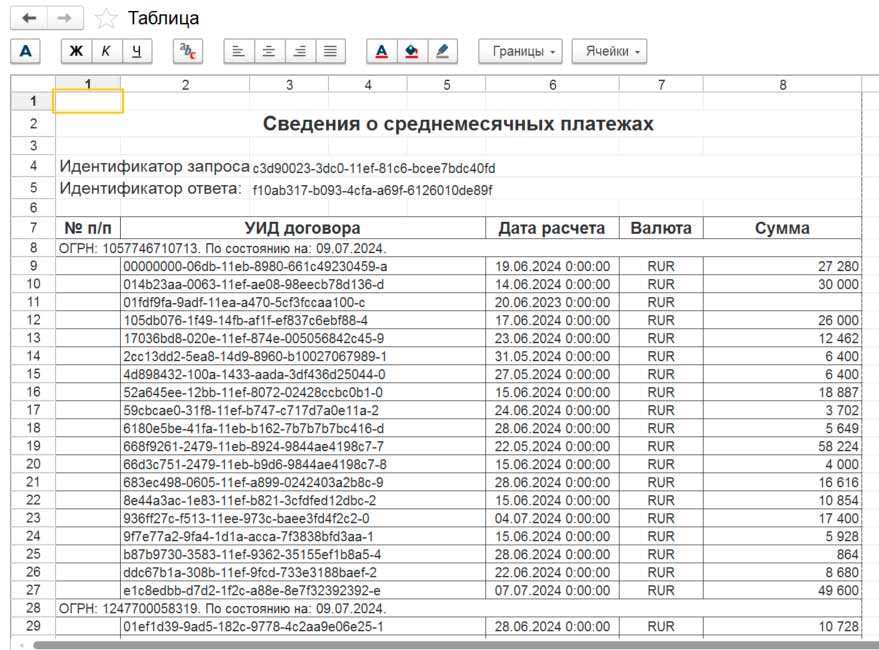Click the text wrap/spelling abc icon
879x650 pixels.
coord(188,52)
